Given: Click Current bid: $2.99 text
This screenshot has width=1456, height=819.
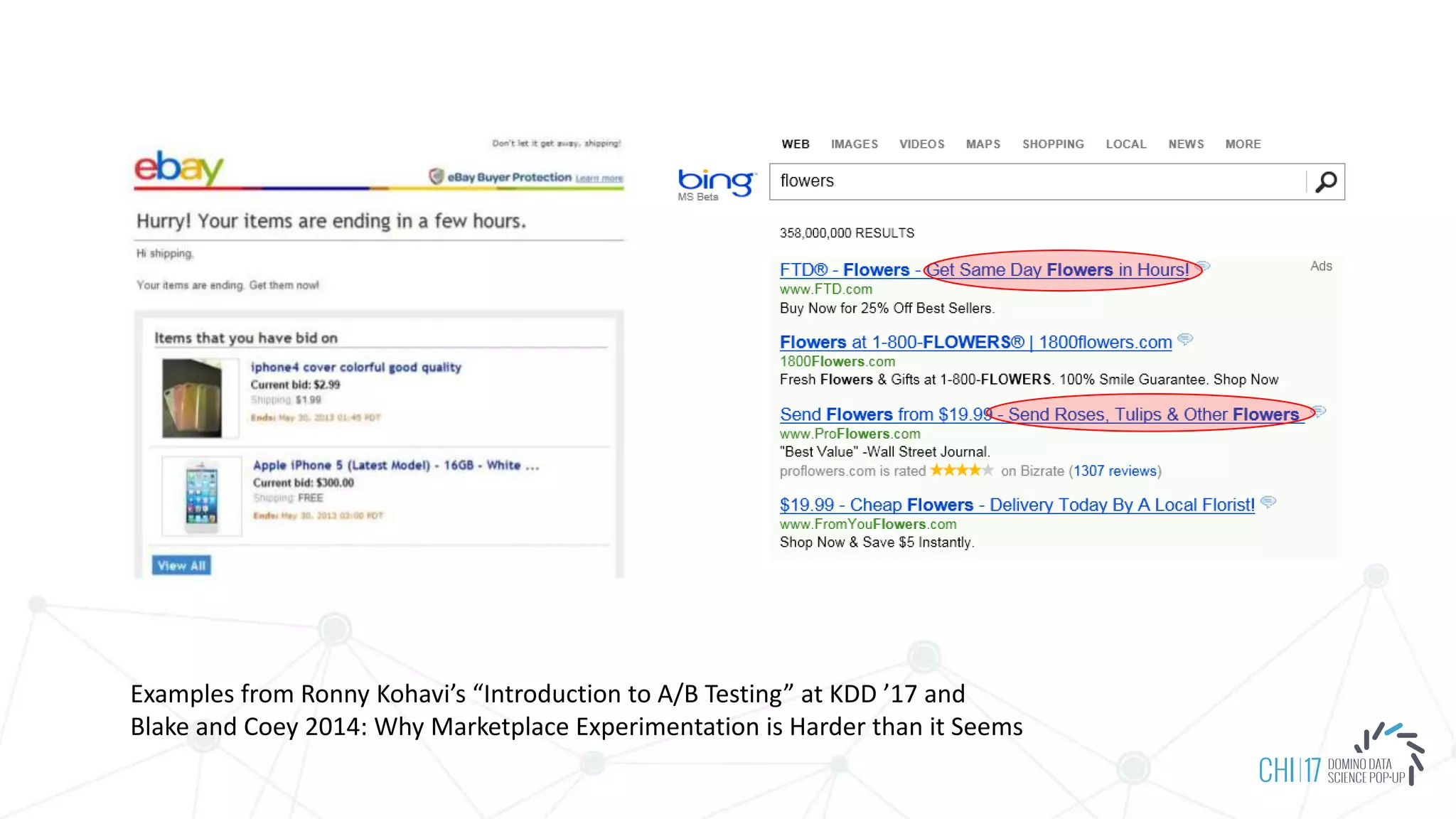Looking at the screenshot, I should point(295,385).
